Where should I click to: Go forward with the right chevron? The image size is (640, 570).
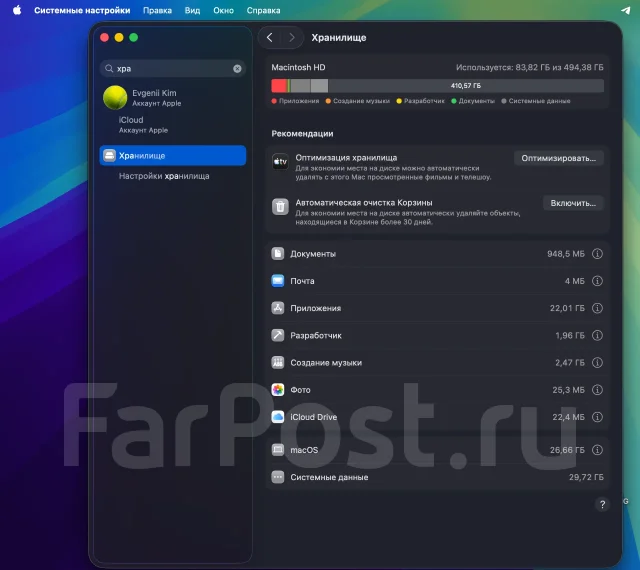tap(291, 38)
